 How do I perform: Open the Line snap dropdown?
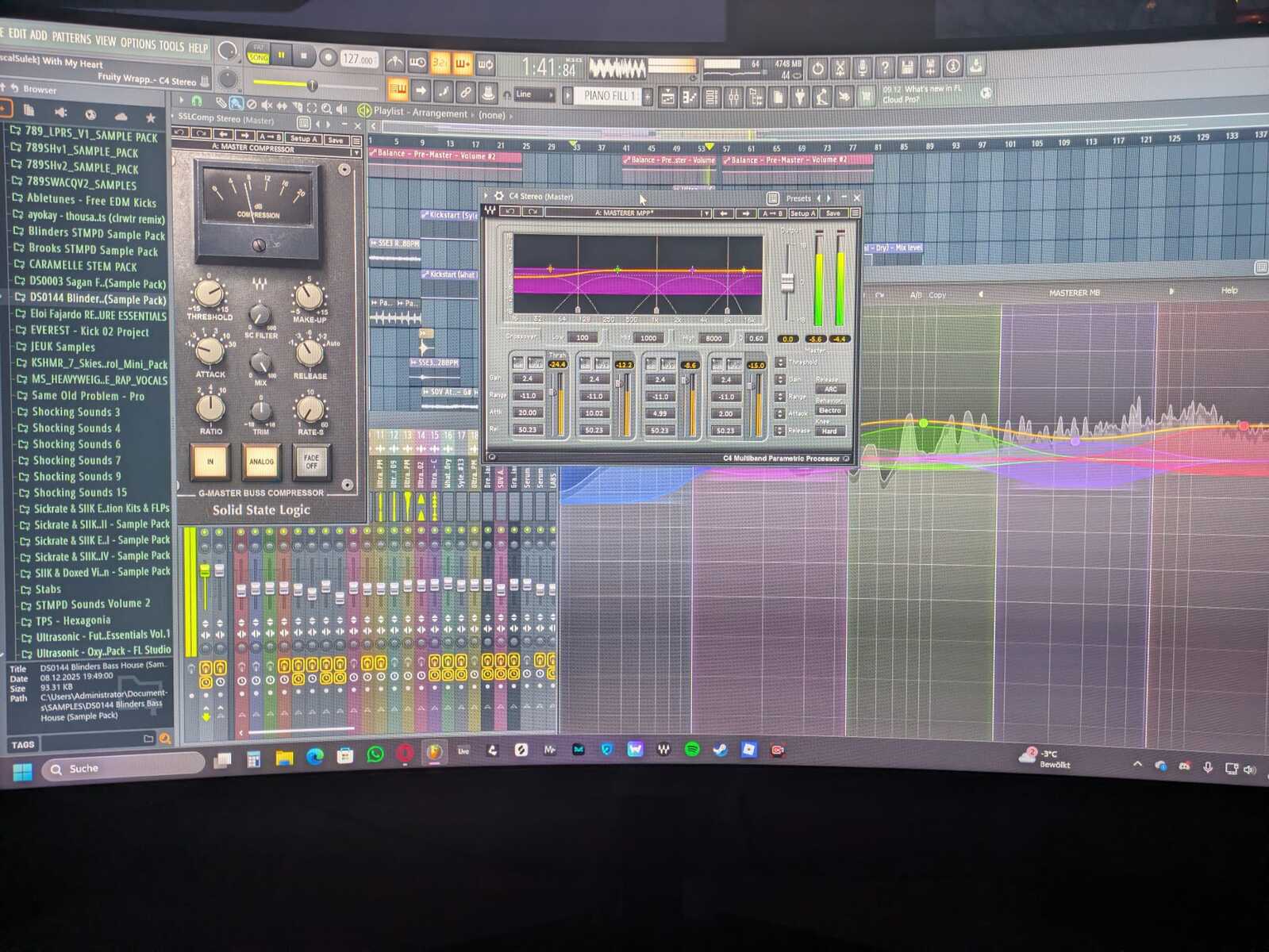coord(534,94)
